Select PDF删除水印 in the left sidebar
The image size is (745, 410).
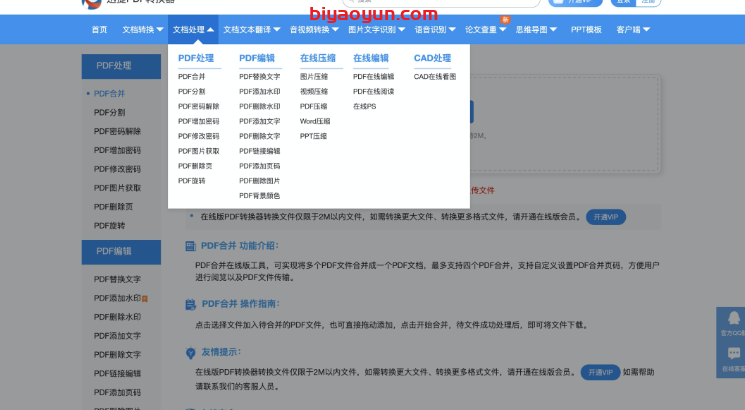click(117, 317)
